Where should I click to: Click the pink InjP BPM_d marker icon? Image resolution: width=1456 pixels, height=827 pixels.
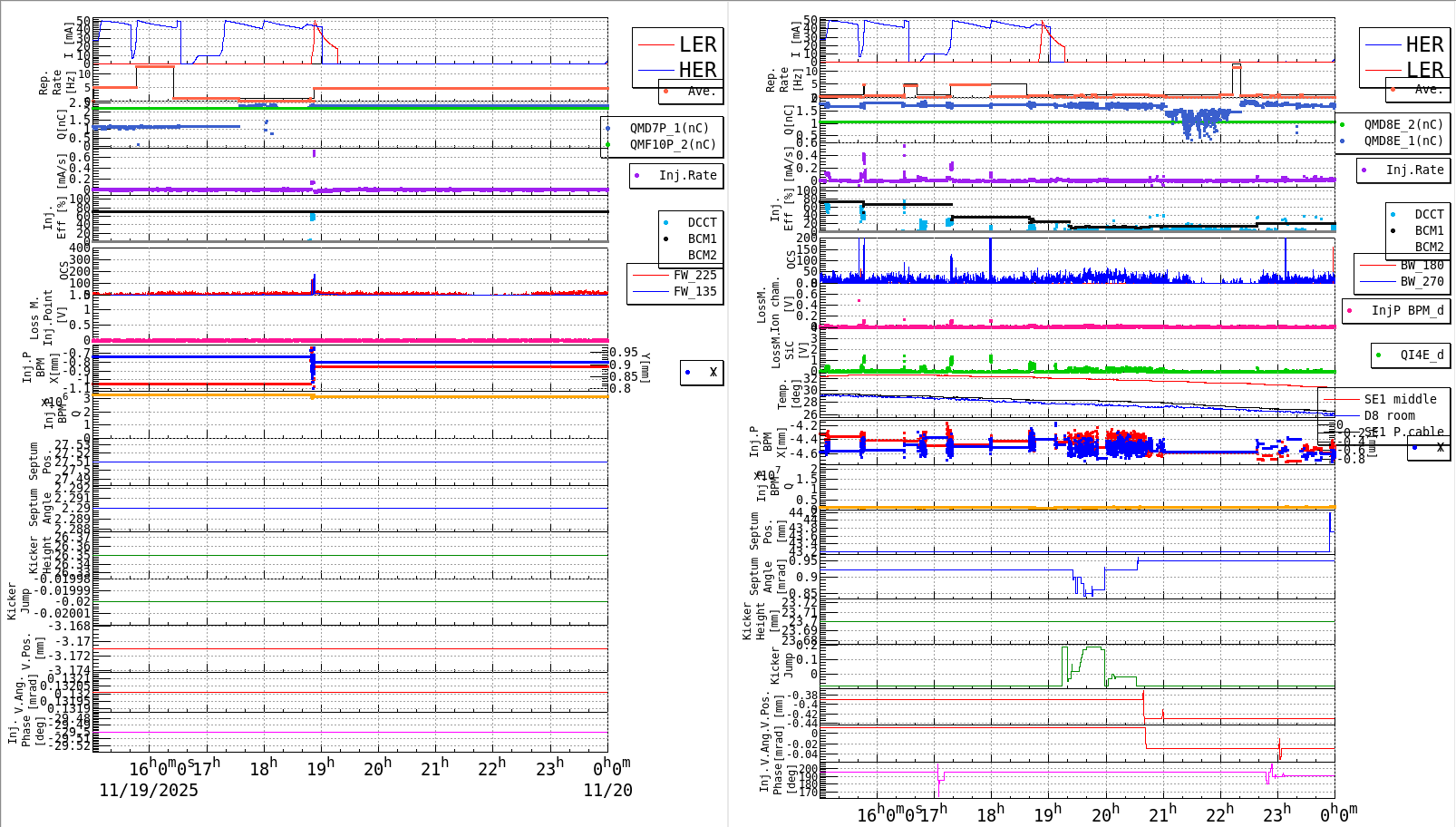pos(1349,311)
